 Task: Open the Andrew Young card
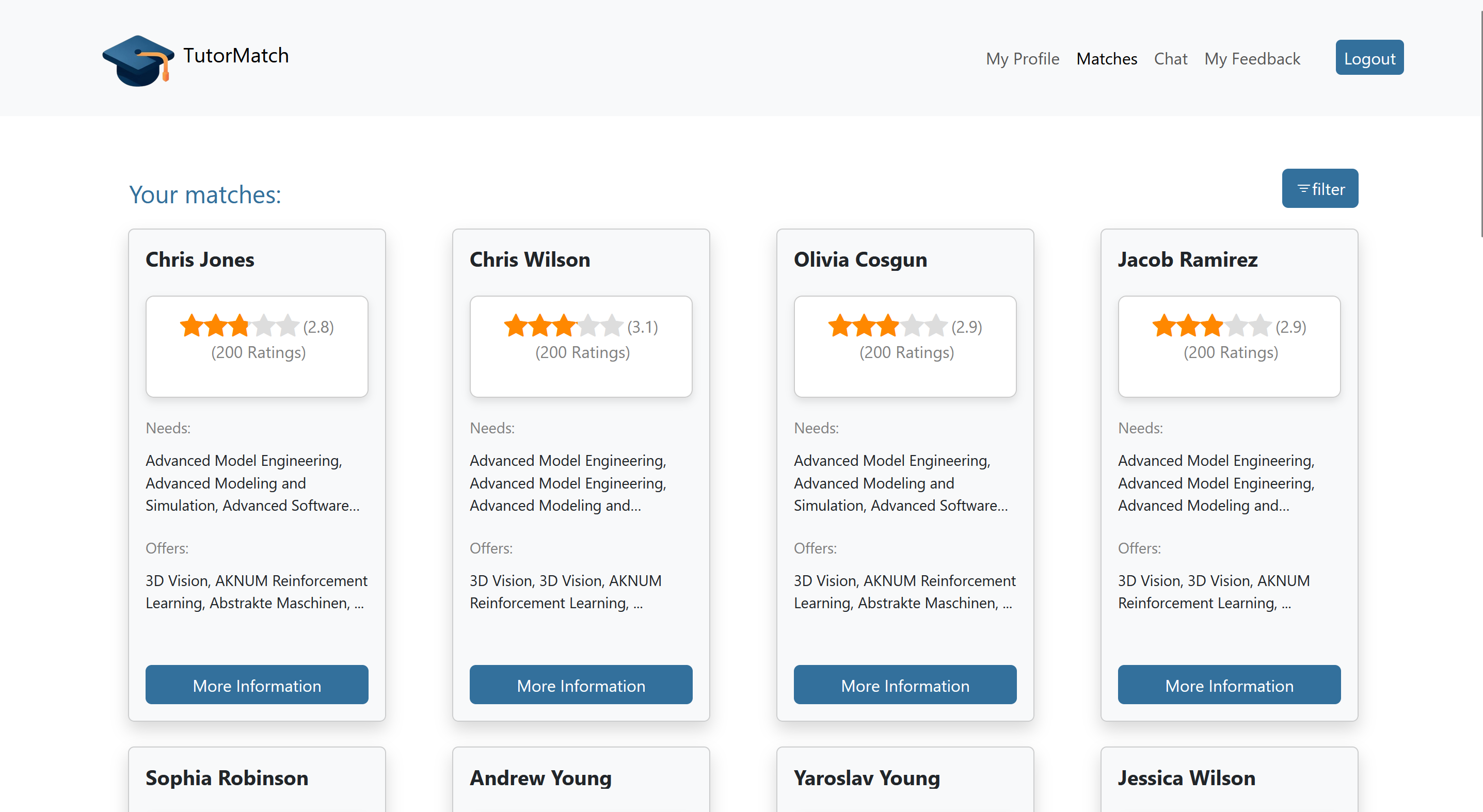click(x=540, y=778)
